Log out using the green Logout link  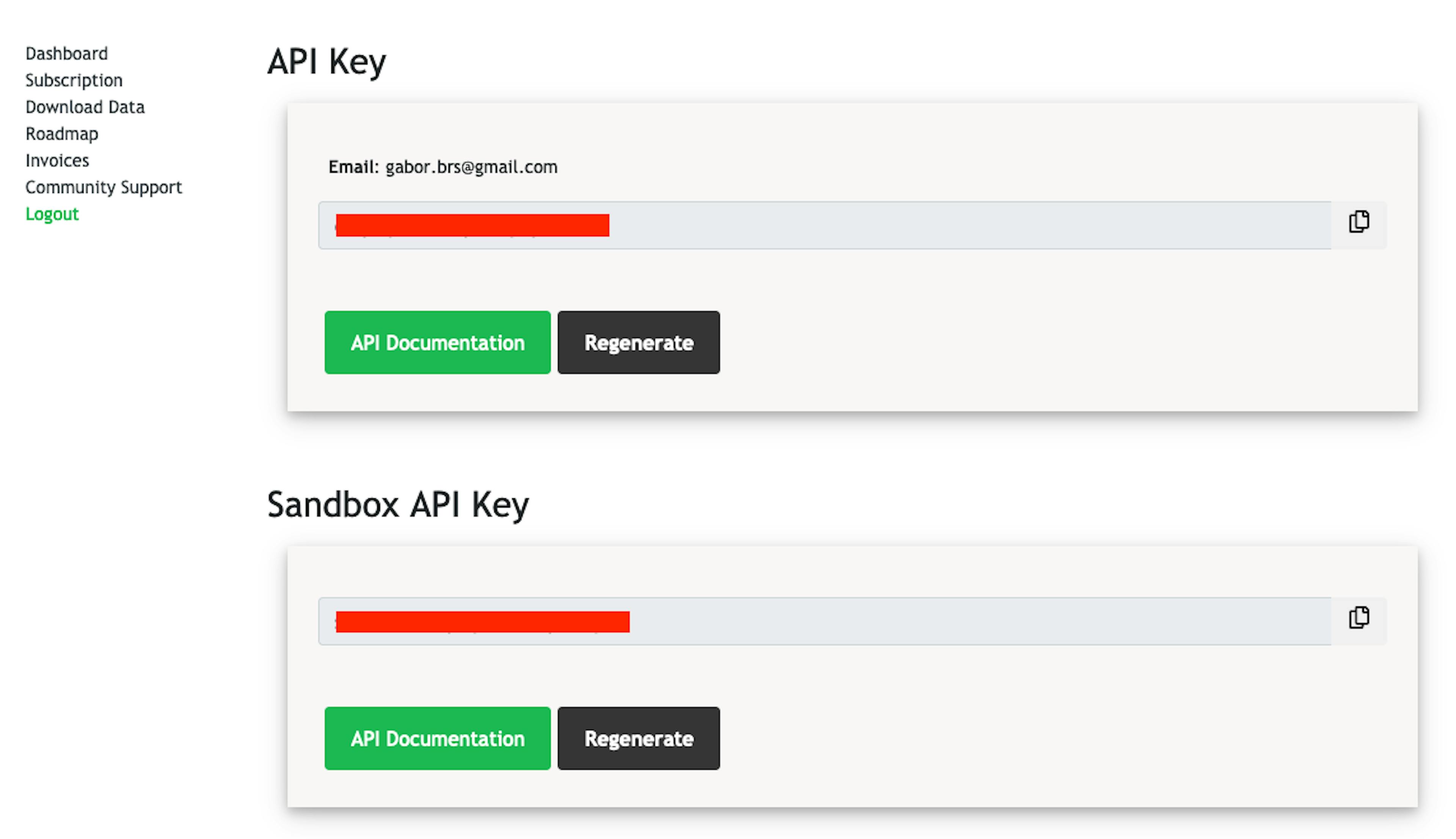[x=52, y=214]
